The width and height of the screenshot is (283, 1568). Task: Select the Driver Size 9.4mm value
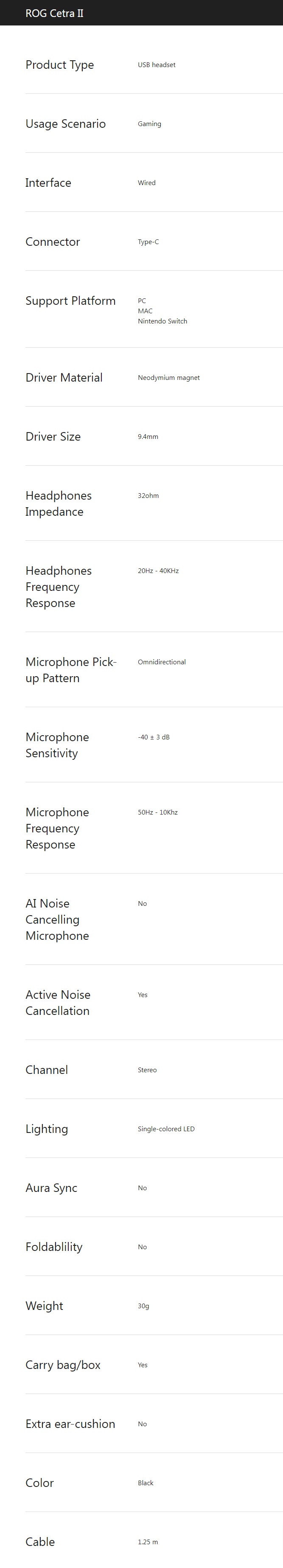pos(148,437)
